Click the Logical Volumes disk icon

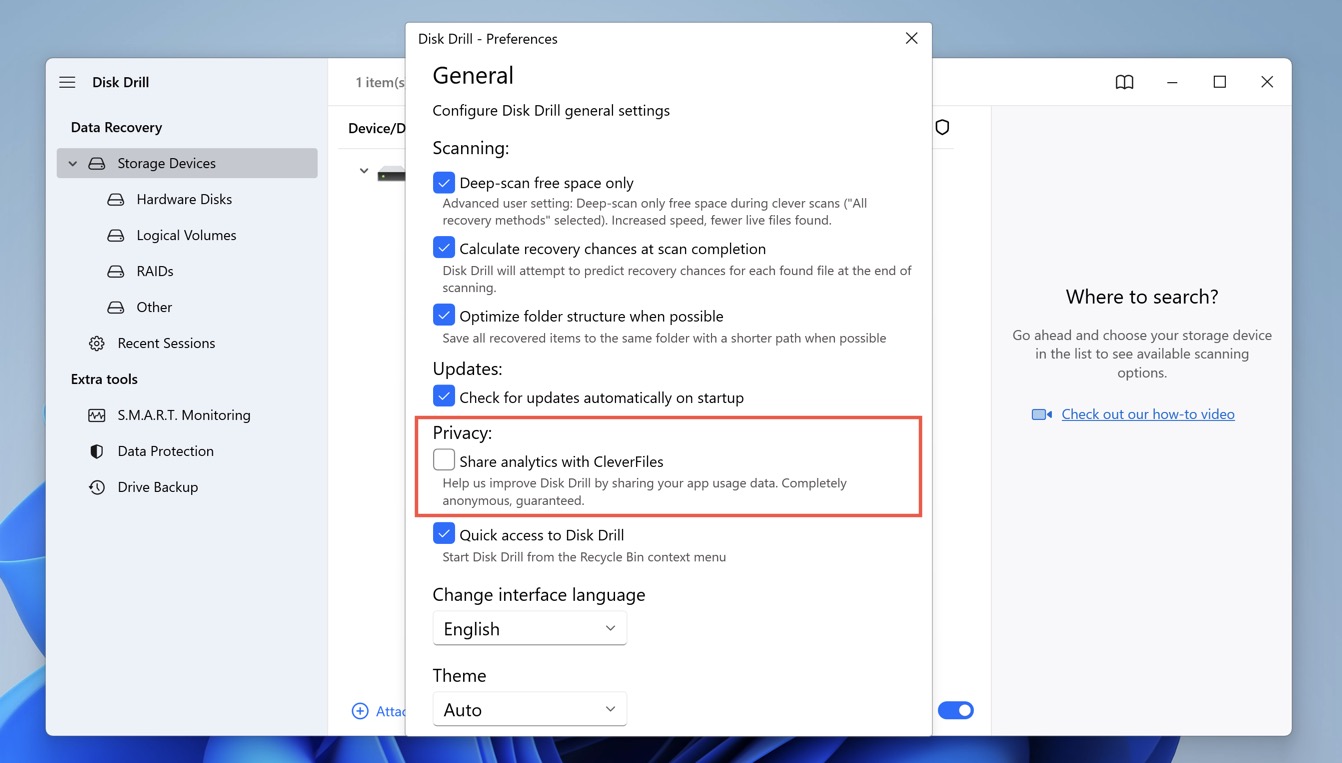tap(116, 235)
